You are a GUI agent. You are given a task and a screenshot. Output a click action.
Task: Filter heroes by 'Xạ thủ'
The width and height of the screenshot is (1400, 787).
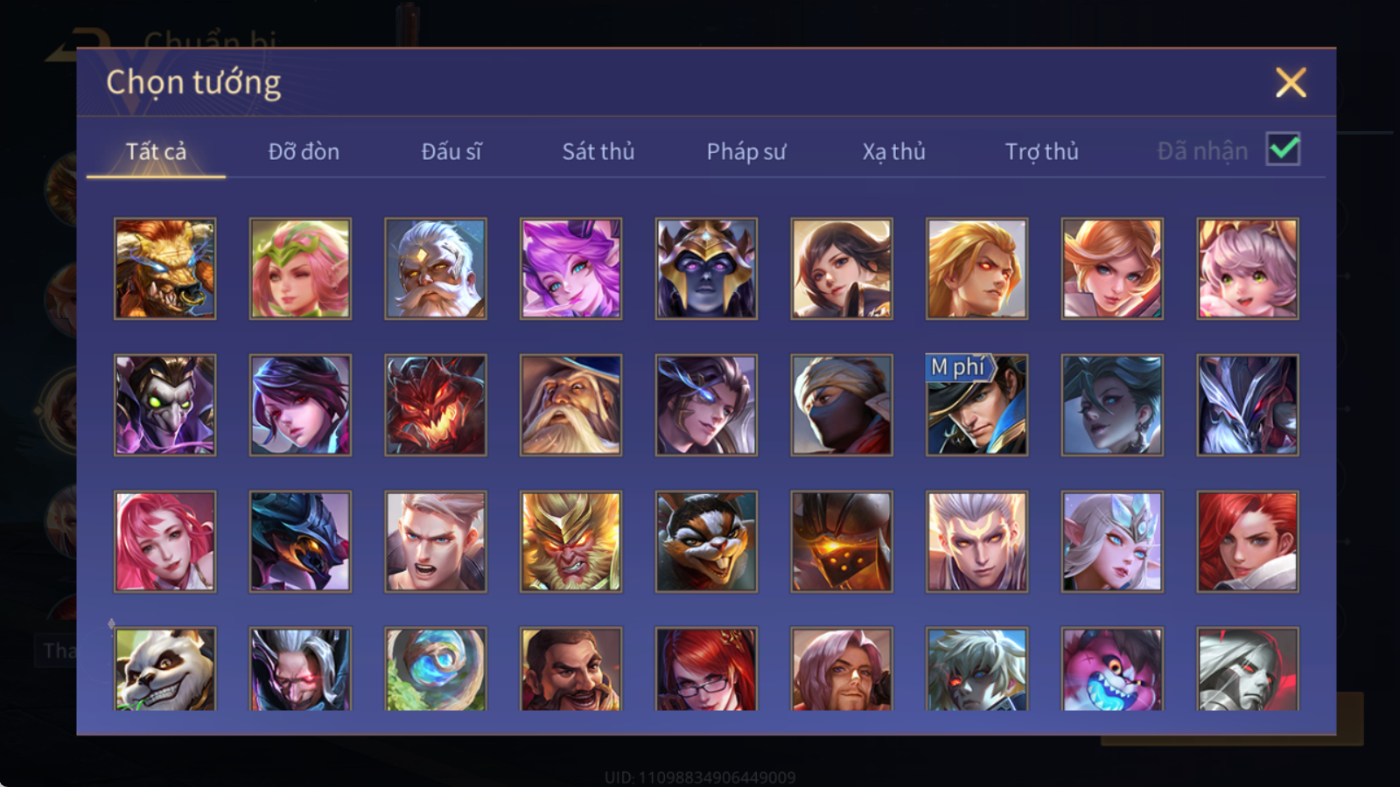tap(894, 151)
